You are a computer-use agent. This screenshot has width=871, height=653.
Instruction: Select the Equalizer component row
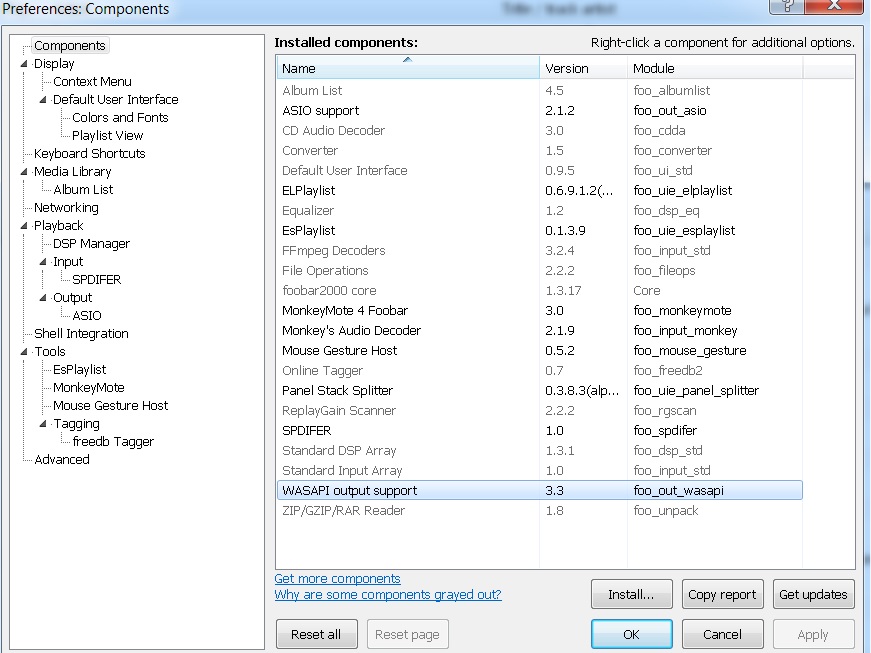[x=539, y=210]
